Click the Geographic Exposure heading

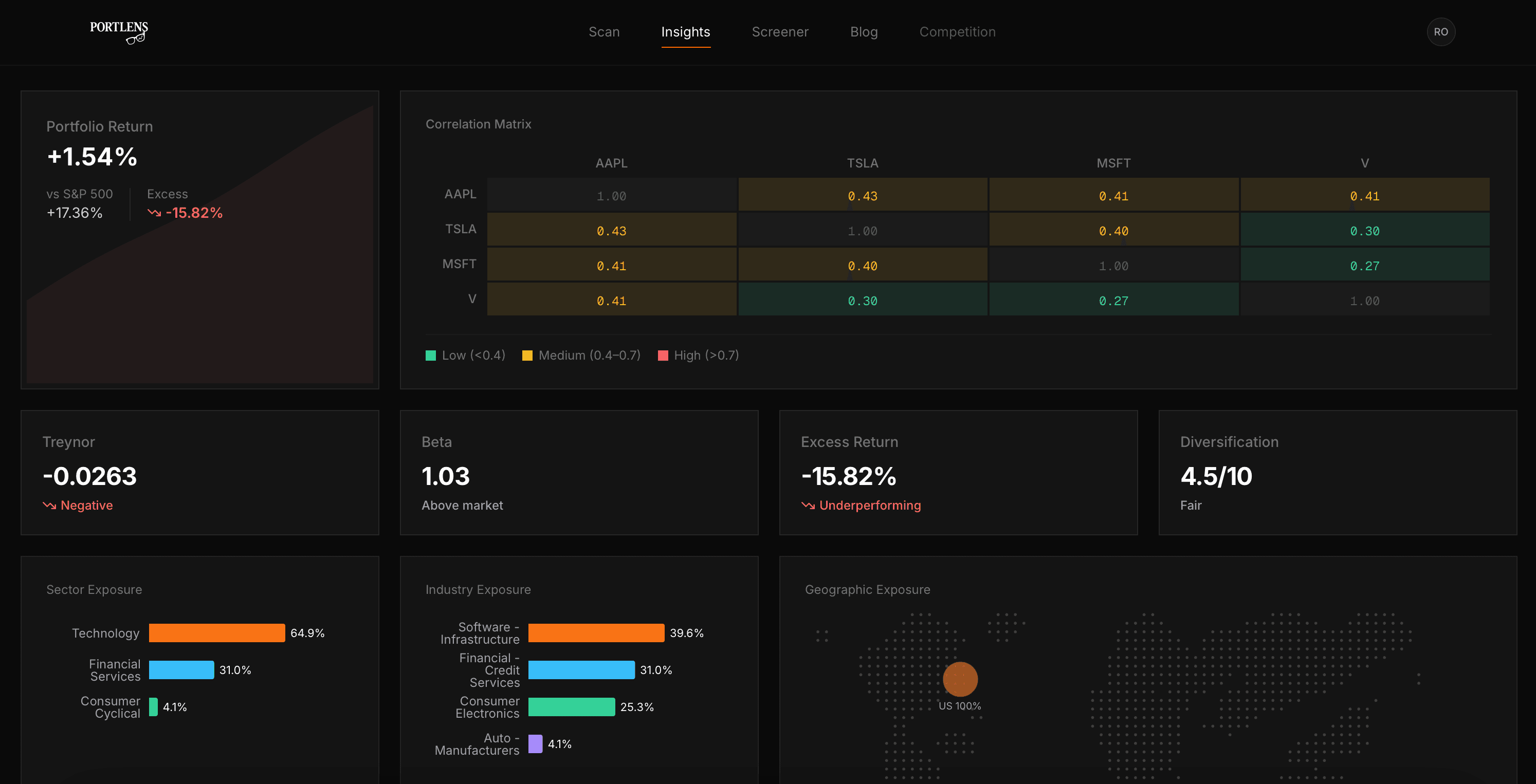[x=868, y=589]
